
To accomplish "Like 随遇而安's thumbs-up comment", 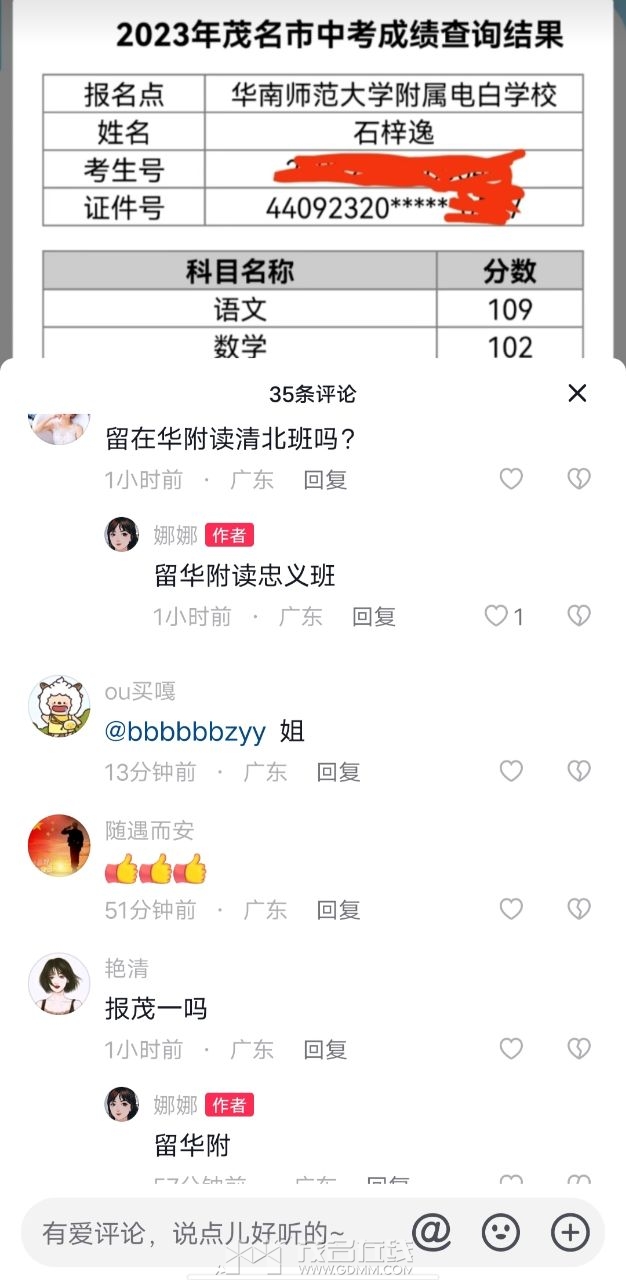I will (511, 909).
